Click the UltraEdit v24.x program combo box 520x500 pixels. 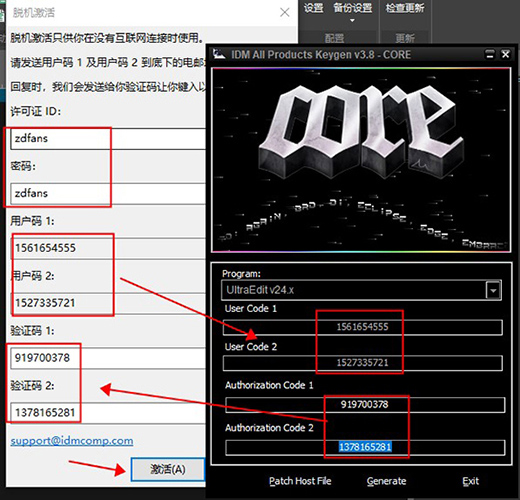[x=361, y=290]
